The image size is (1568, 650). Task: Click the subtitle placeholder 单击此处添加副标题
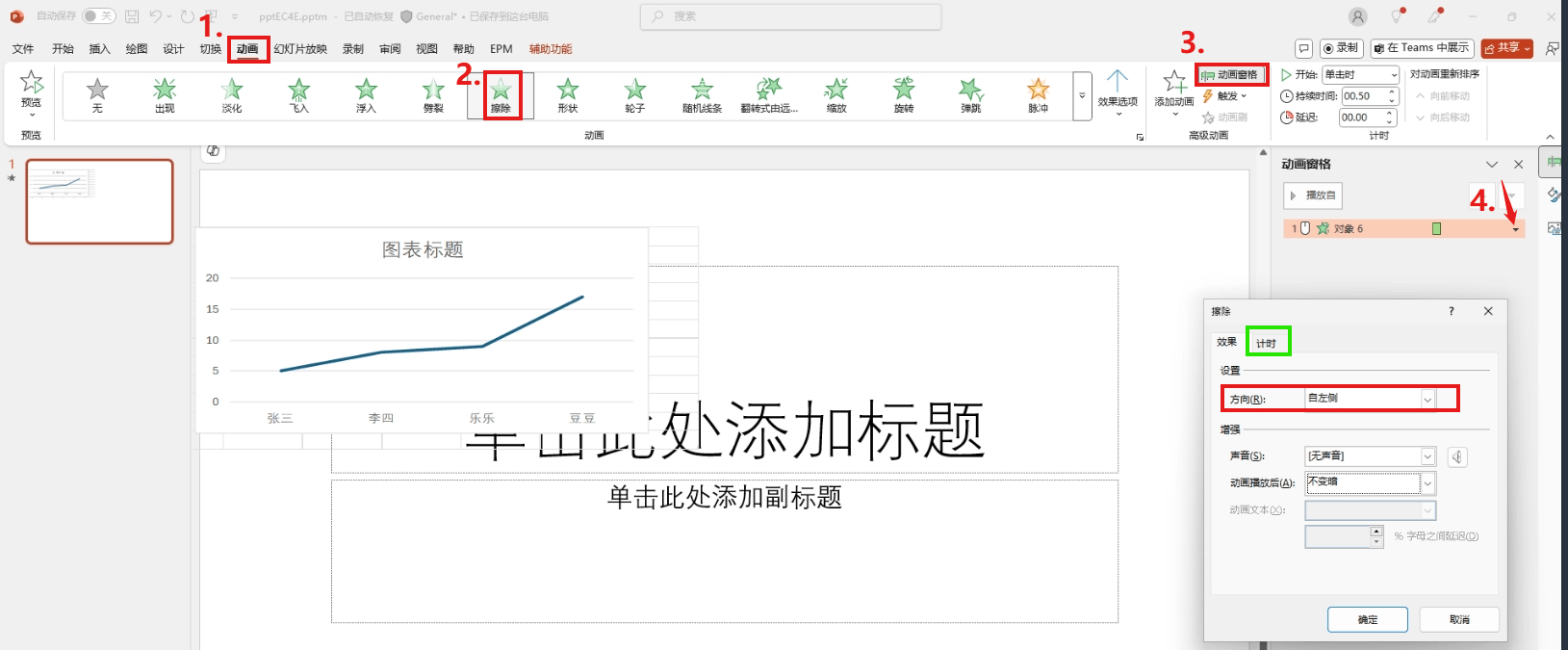[725, 498]
